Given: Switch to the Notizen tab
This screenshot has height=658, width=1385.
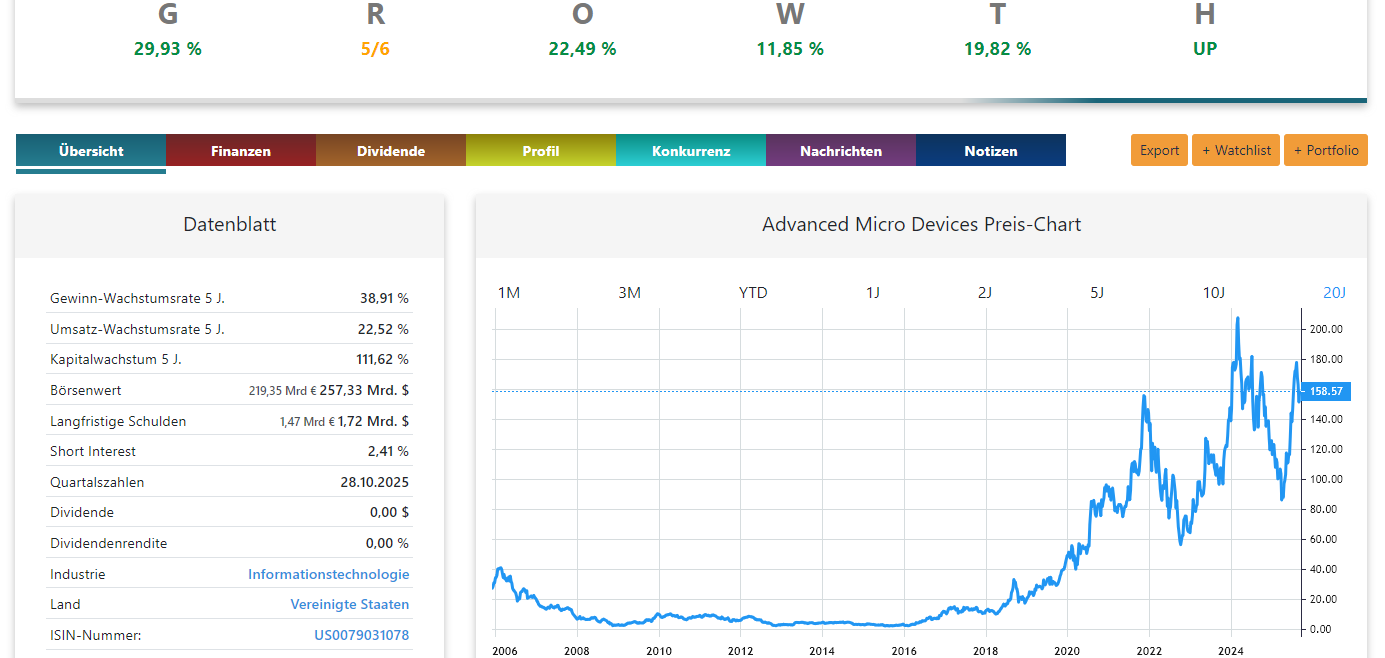Looking at the screenshot, I should 991,151.
